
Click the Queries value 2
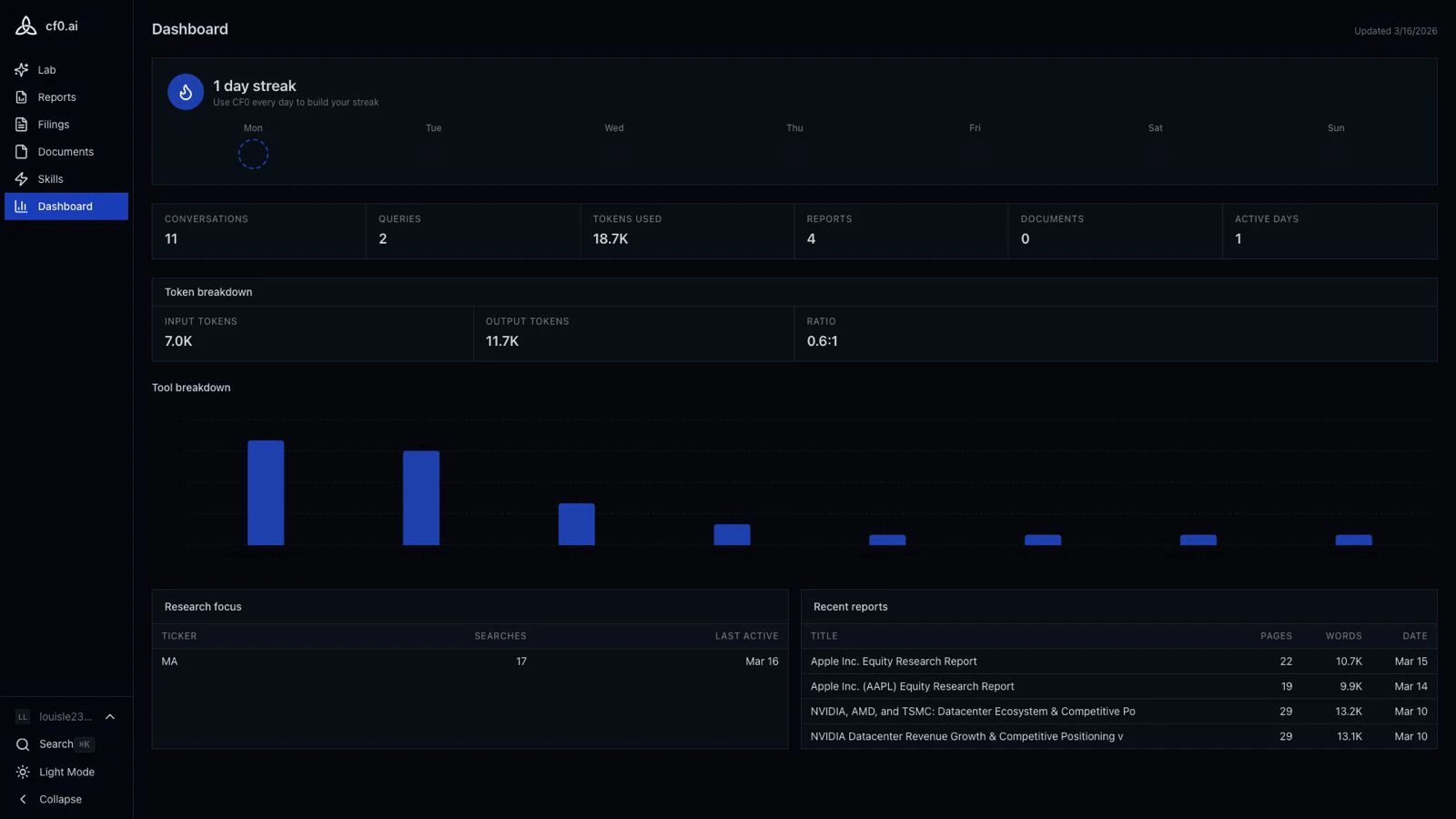click(383, 239)
